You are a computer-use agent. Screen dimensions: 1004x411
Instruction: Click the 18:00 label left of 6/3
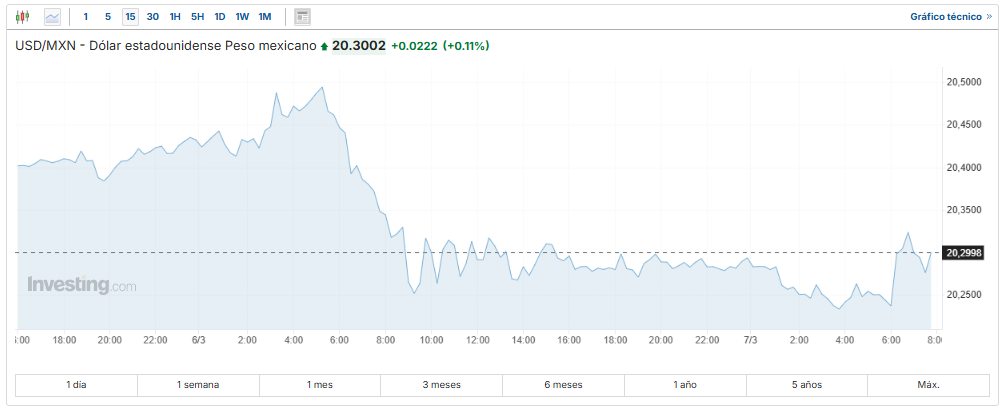[x=65, y=340]
